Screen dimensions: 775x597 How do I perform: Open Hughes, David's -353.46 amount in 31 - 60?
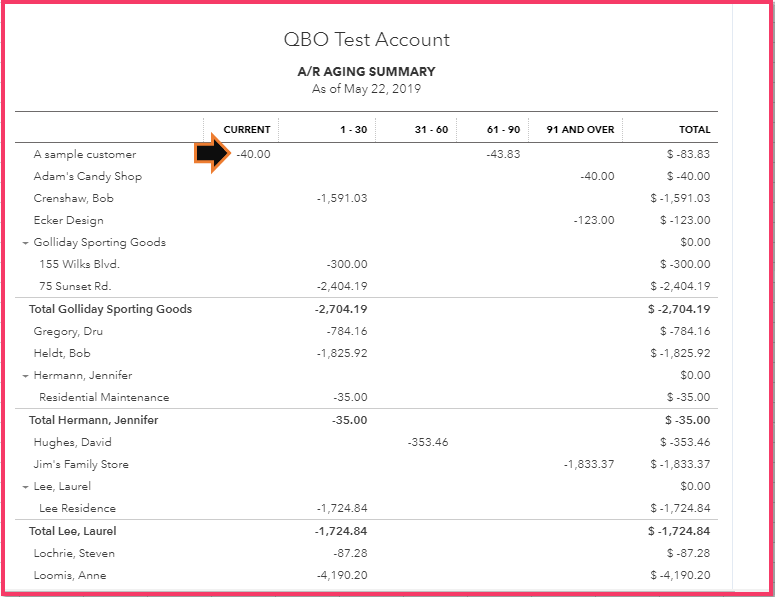(428, 442)
